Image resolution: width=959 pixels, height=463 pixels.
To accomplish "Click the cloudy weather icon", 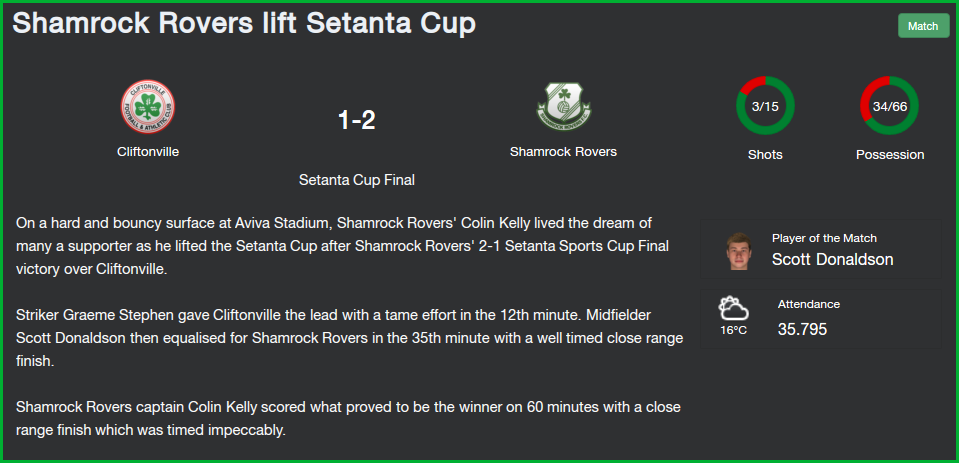I will [x=733, y=307].
